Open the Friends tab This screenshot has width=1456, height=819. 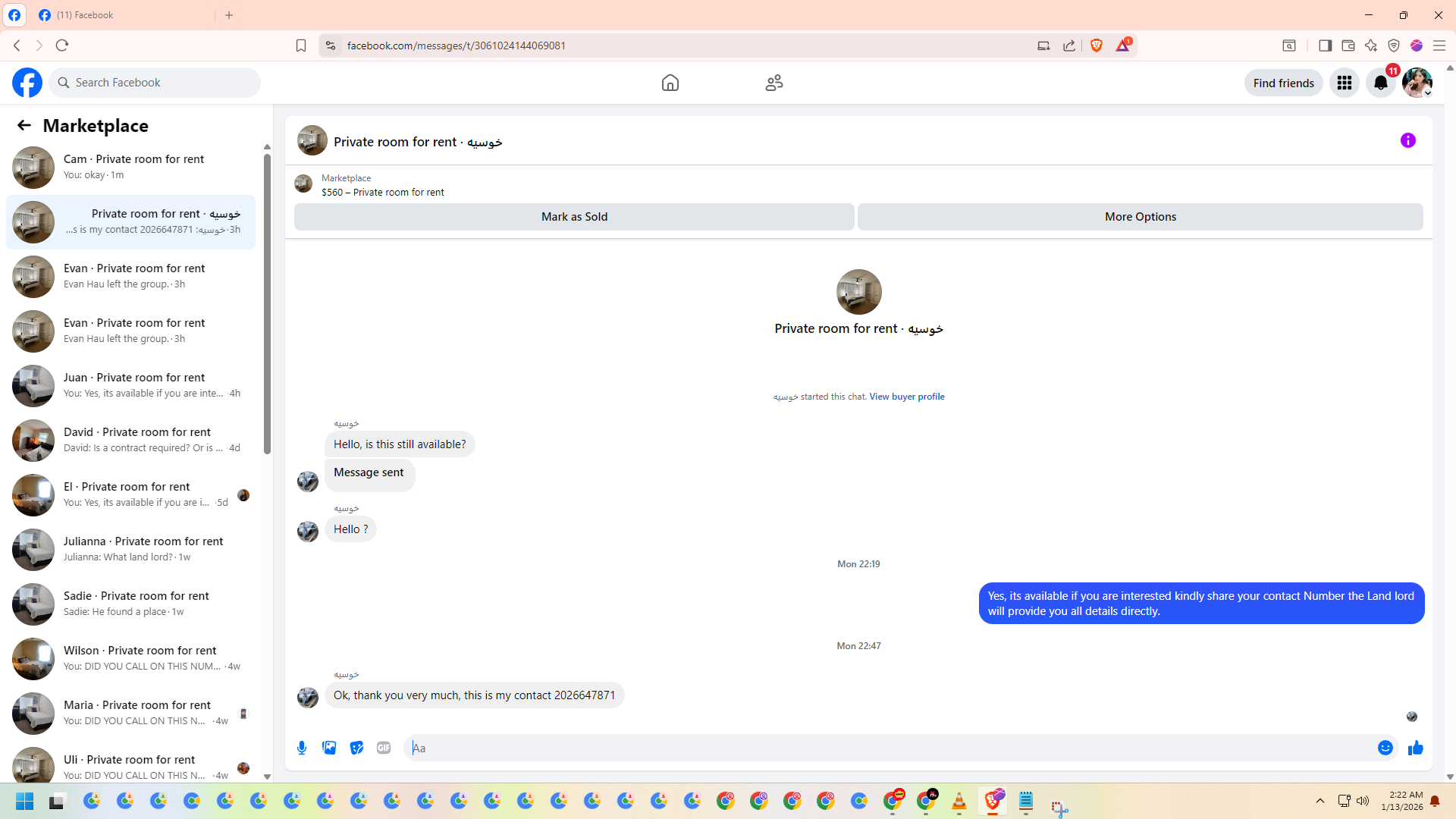[773, 83]
